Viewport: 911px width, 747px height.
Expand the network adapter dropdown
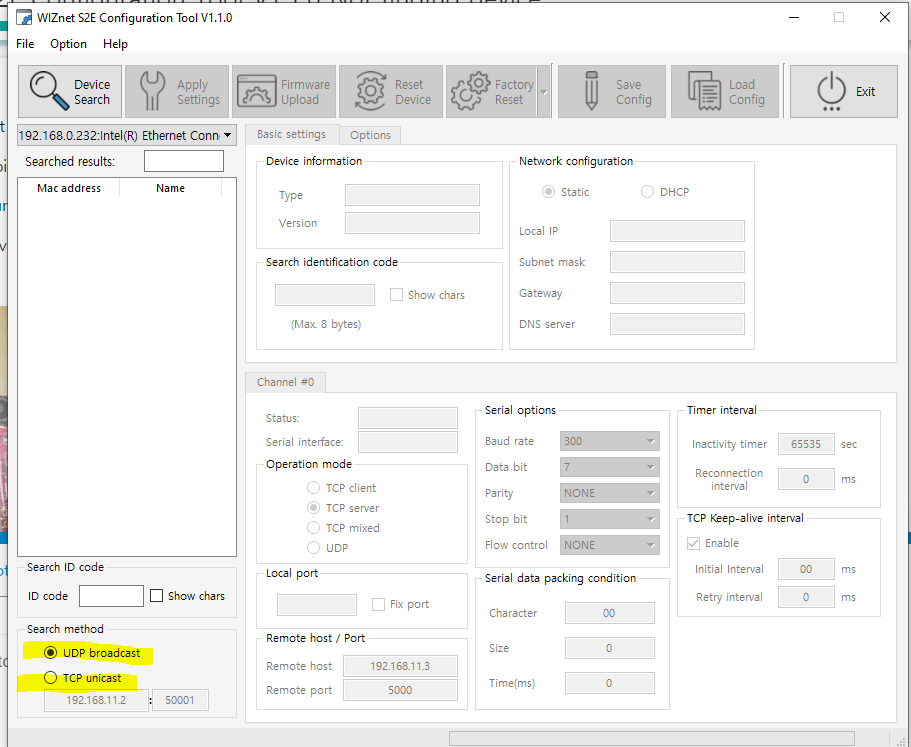[x=127, y=135]
